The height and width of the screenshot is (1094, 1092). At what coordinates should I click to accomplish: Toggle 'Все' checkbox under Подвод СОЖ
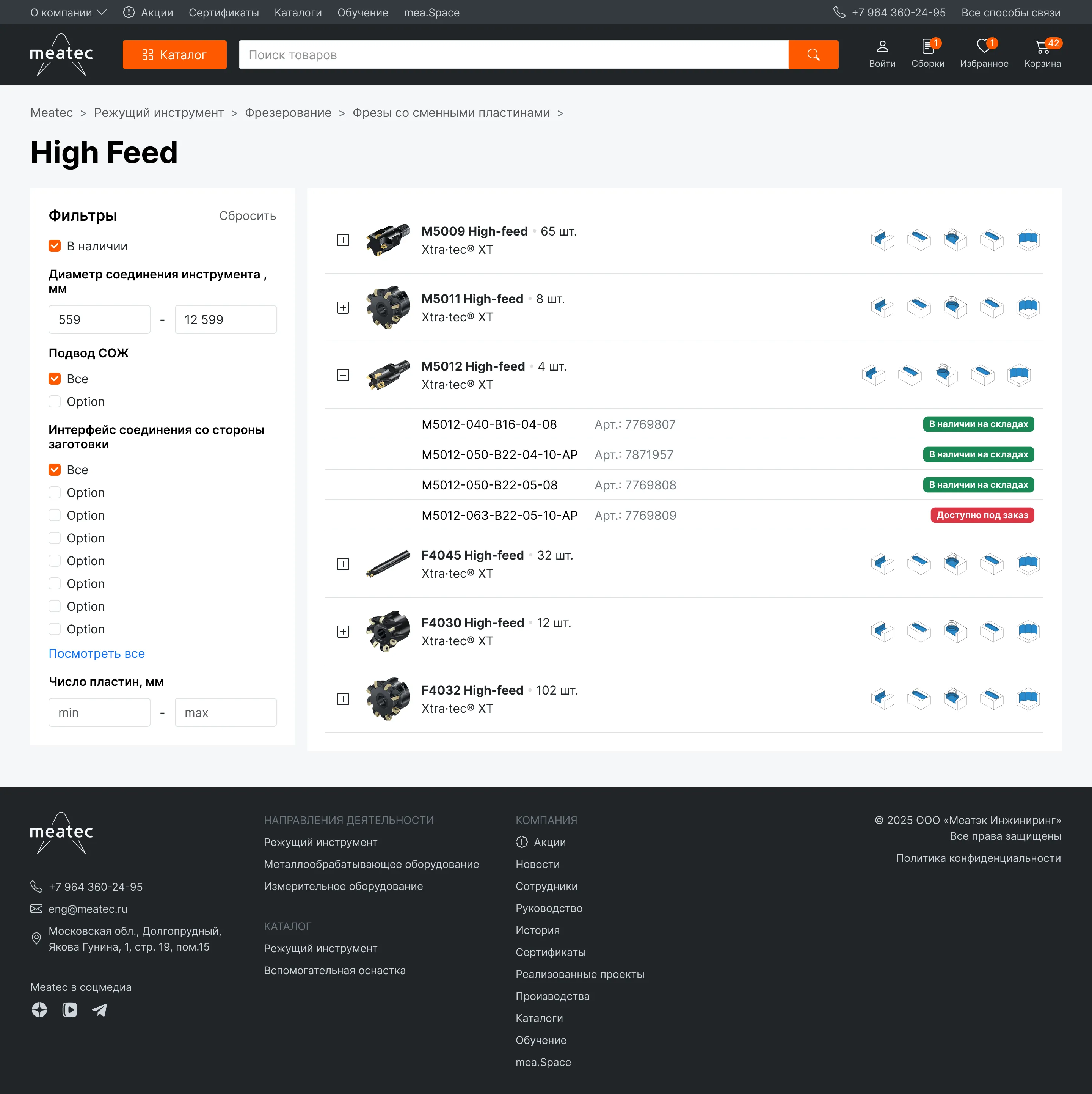(x=55, y=379)
